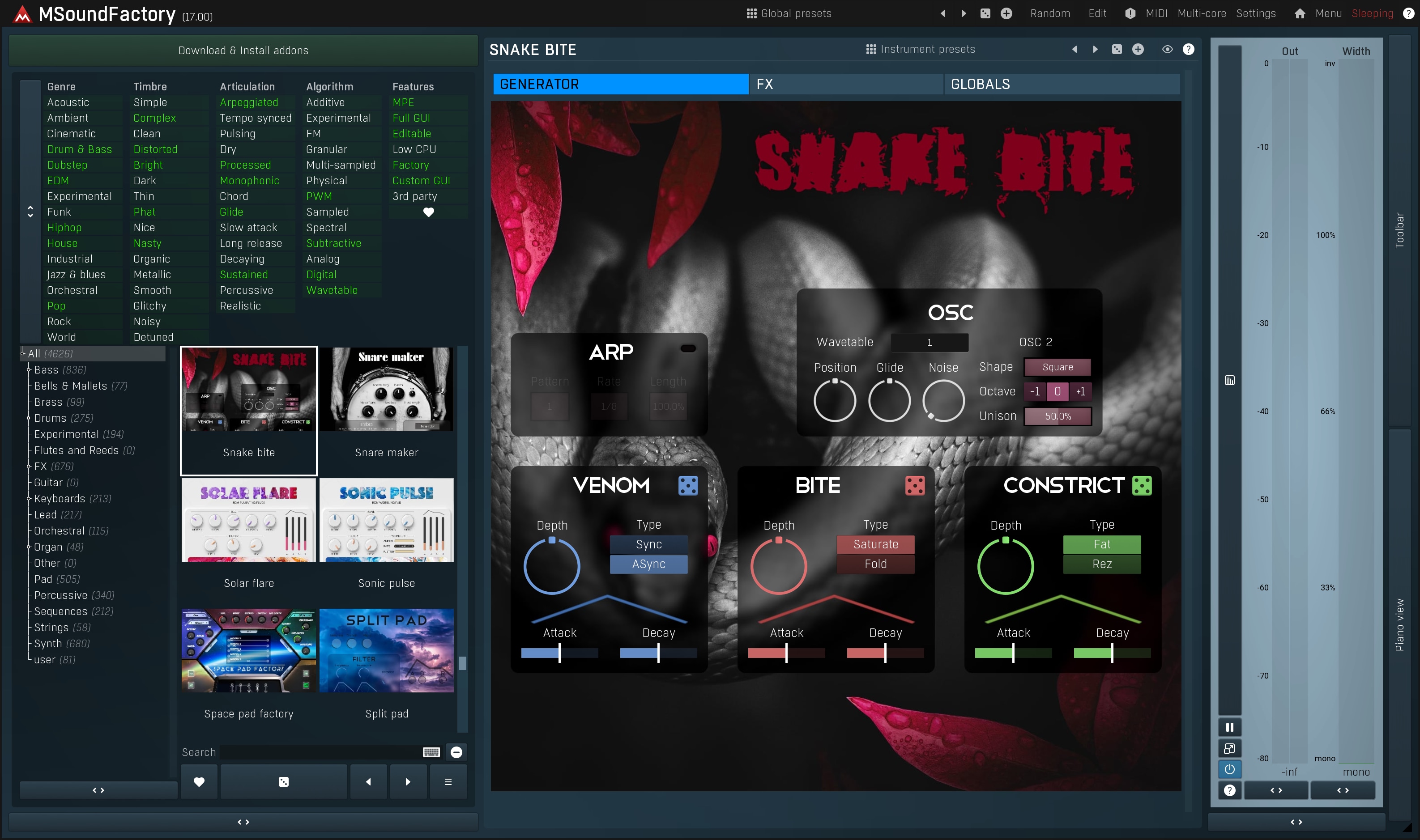The height and width of the screenshot is (840, 1420).
Task: Click the home icon next to Menu
Action: 1300,13
